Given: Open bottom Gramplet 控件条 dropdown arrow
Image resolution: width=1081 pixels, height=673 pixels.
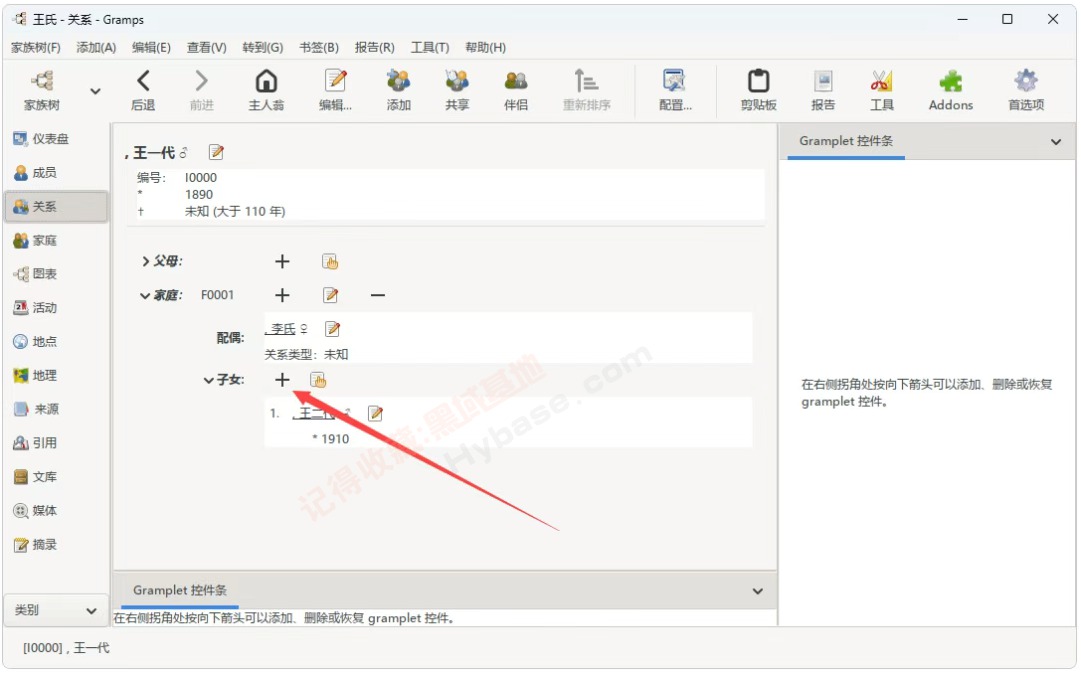Looking at the screenshot, I should 758,592.
